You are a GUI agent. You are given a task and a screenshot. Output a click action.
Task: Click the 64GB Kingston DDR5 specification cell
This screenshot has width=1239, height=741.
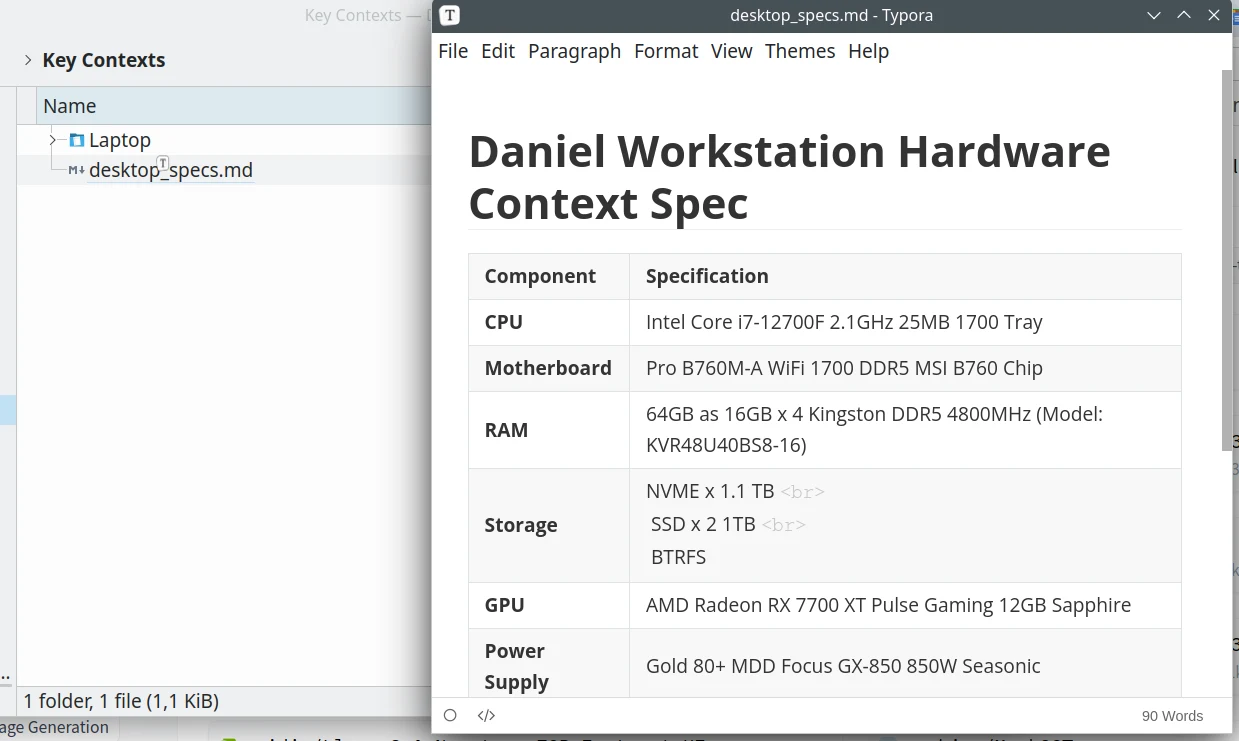[x=905, y=430]
